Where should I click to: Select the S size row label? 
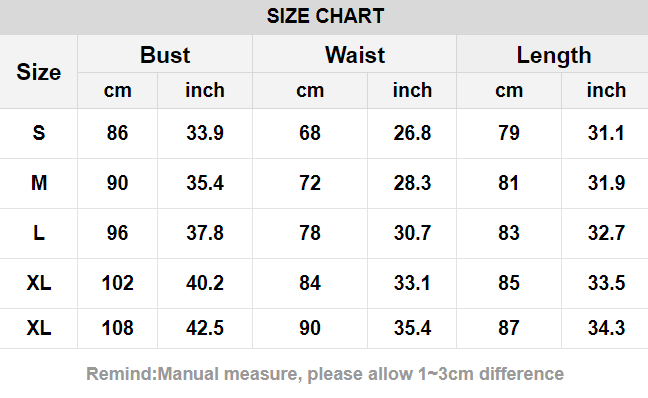(38, 133)
